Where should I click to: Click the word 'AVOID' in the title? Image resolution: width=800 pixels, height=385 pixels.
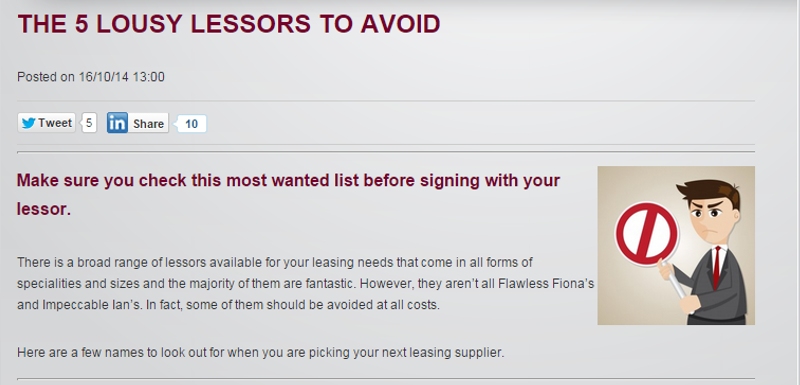coord(401,24)
